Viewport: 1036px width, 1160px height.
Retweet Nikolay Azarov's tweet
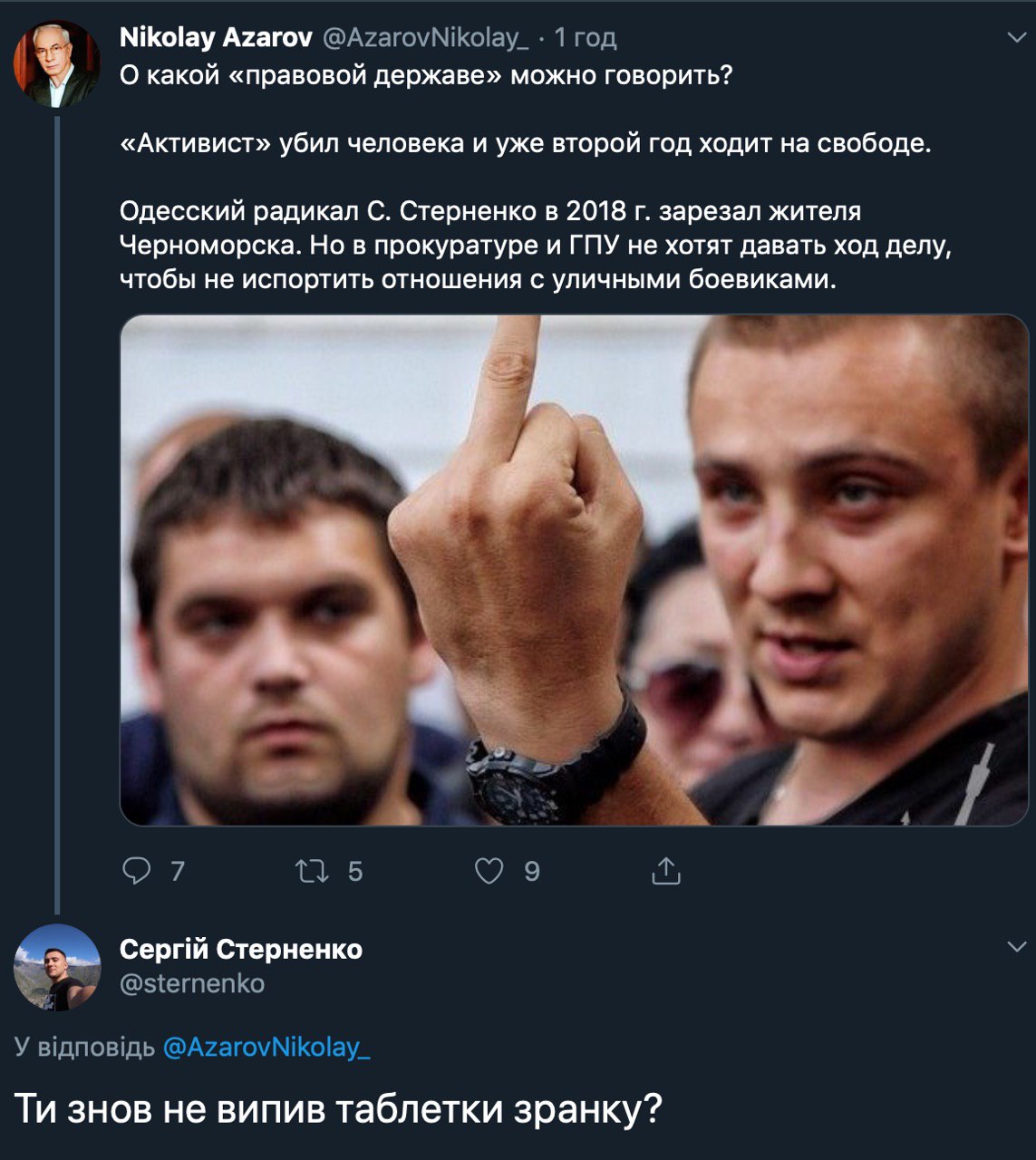pos(312,871)
